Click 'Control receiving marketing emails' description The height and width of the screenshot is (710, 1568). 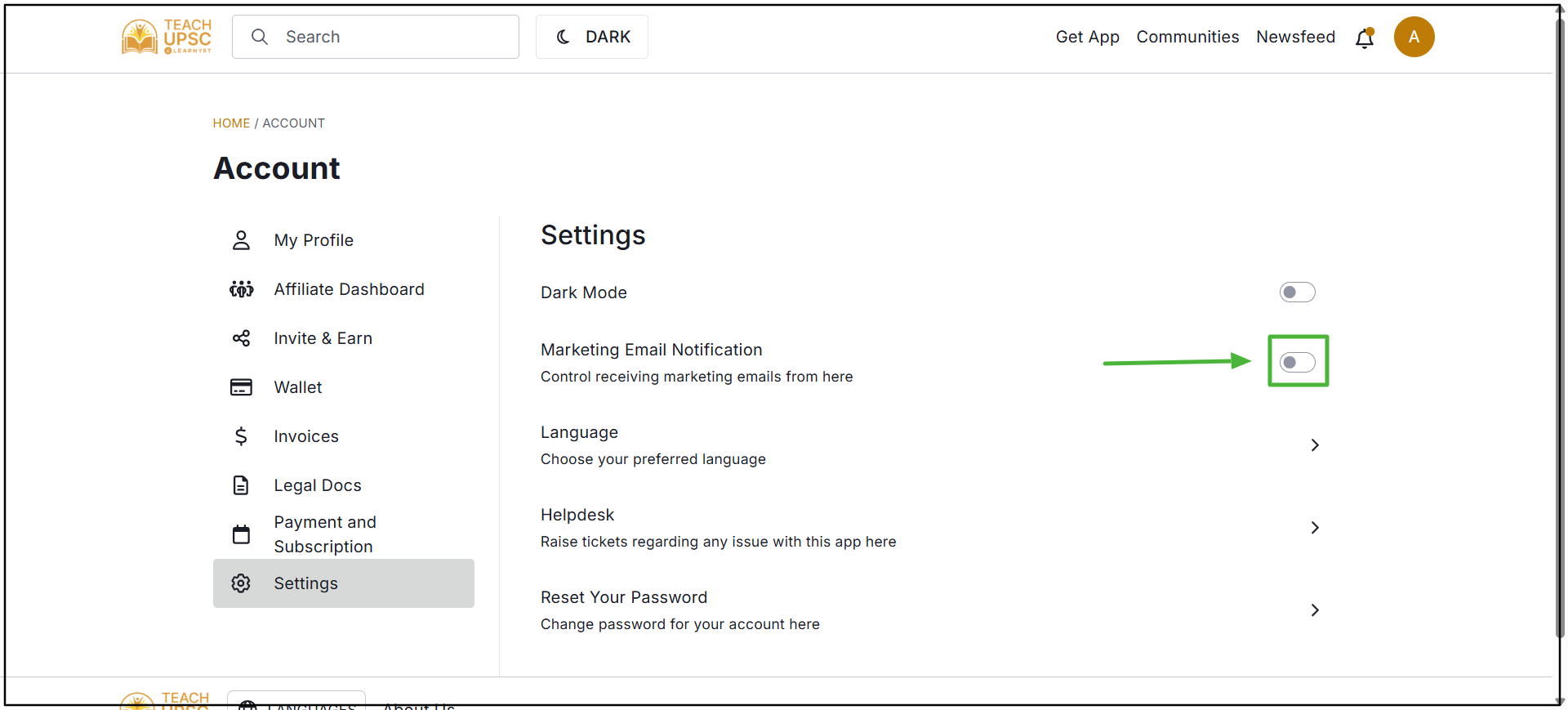[697, 377]
